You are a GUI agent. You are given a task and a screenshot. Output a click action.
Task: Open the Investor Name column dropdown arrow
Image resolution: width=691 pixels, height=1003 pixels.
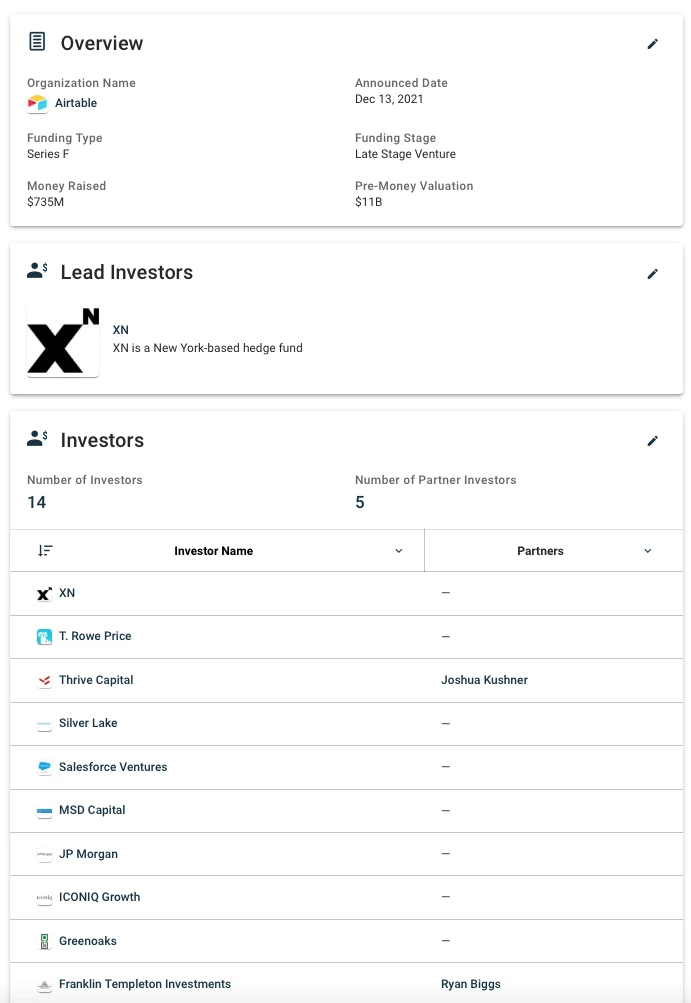(399, 551)
